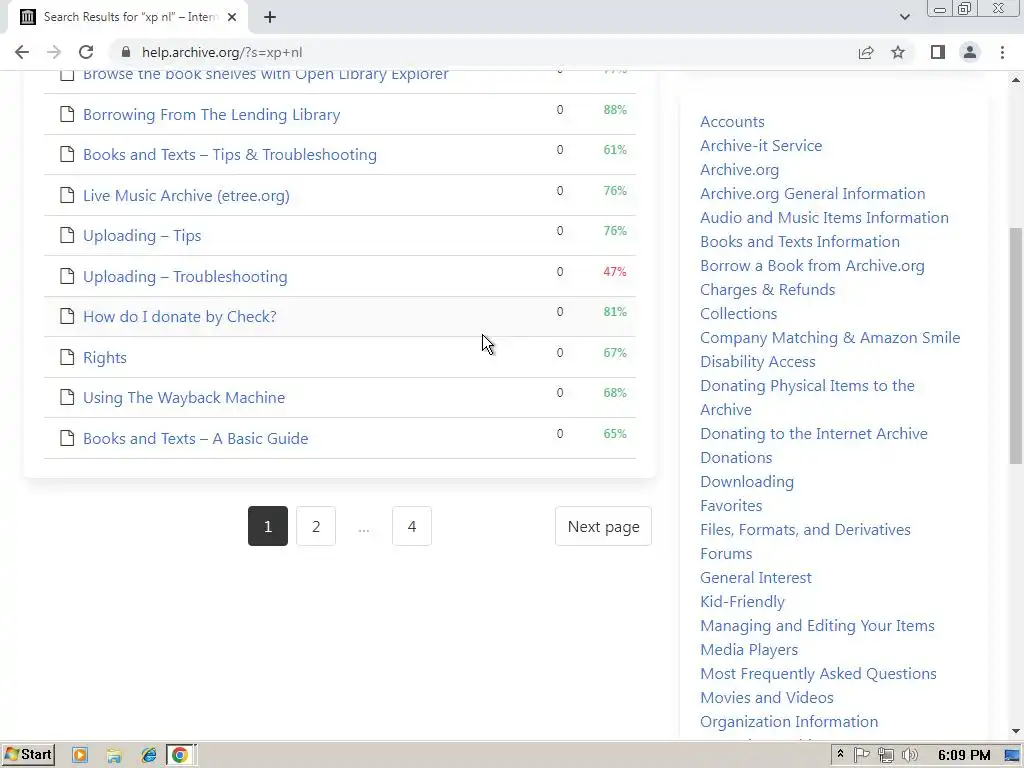Open a new tab with plus icon

point(270,17)
